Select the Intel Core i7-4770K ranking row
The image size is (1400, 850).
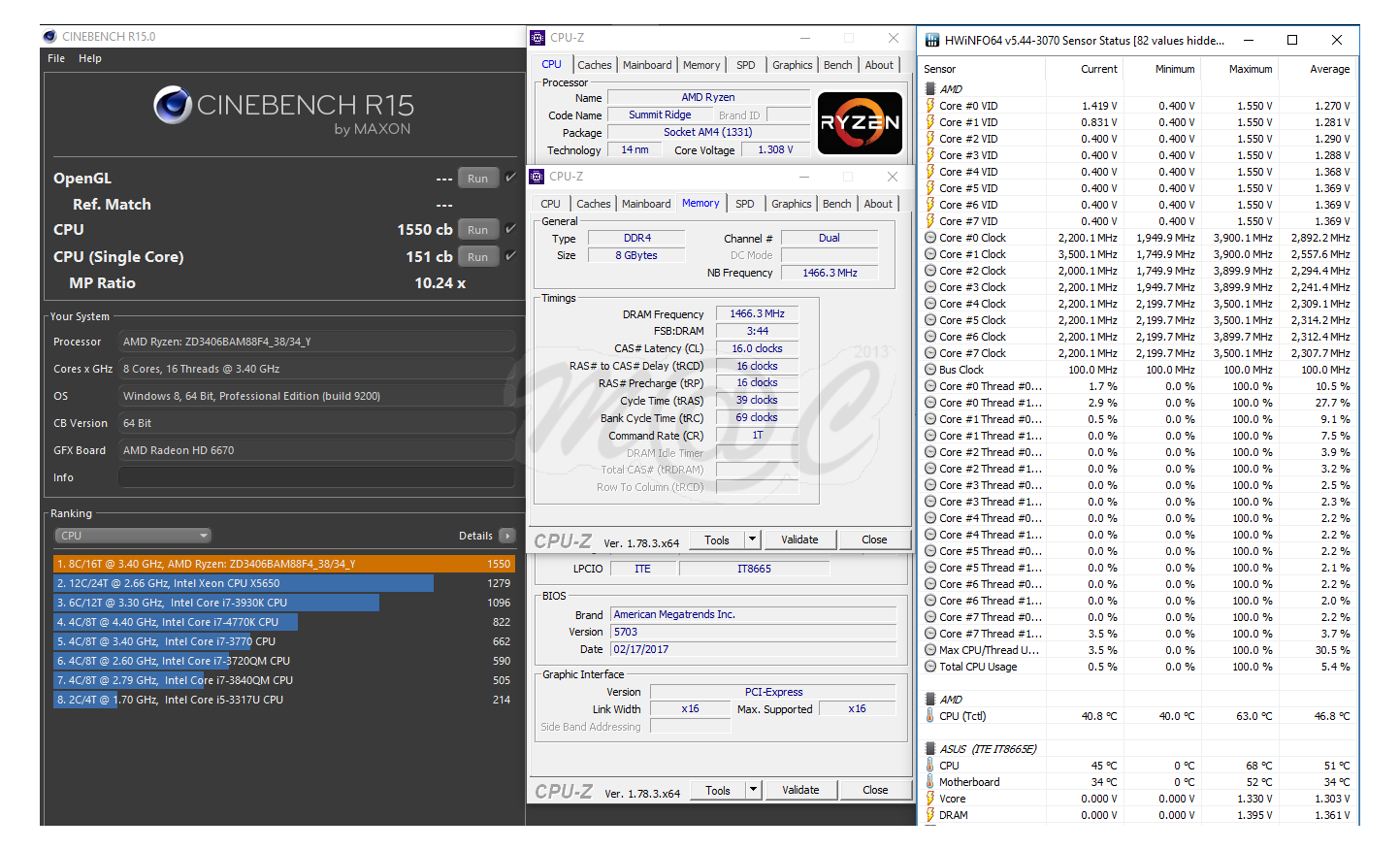tap(283, 622)
